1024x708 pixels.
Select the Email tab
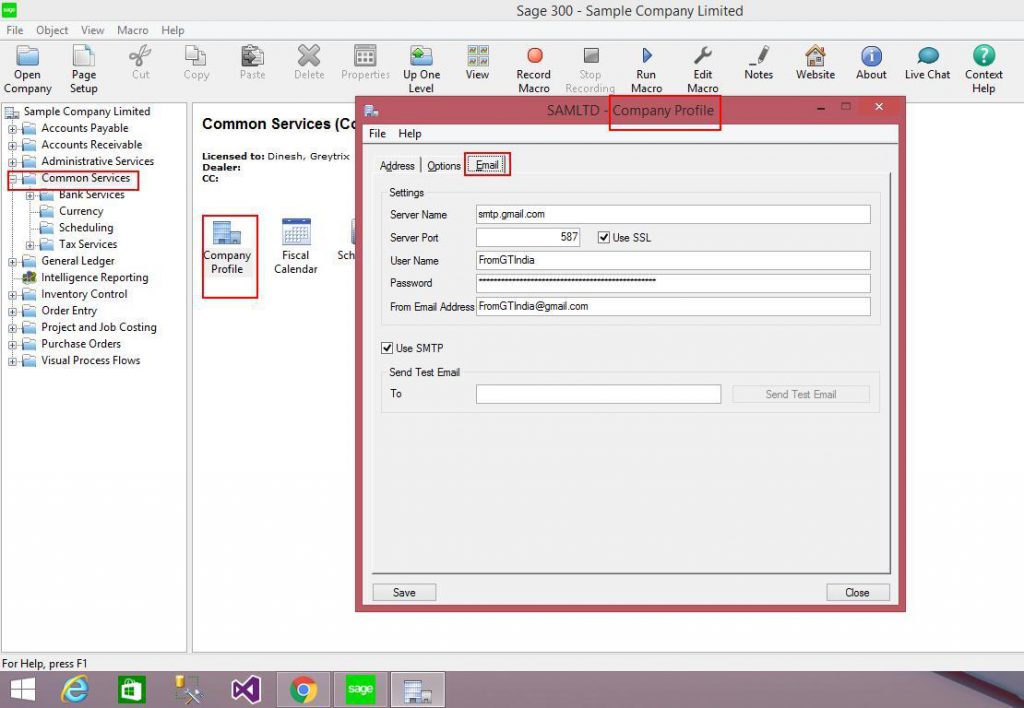click(x=487, y=165)
